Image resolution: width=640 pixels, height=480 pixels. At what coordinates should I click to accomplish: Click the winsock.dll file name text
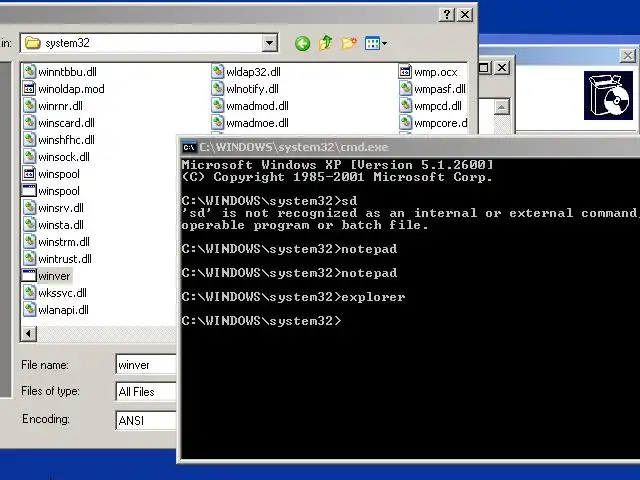pos(64,157)
